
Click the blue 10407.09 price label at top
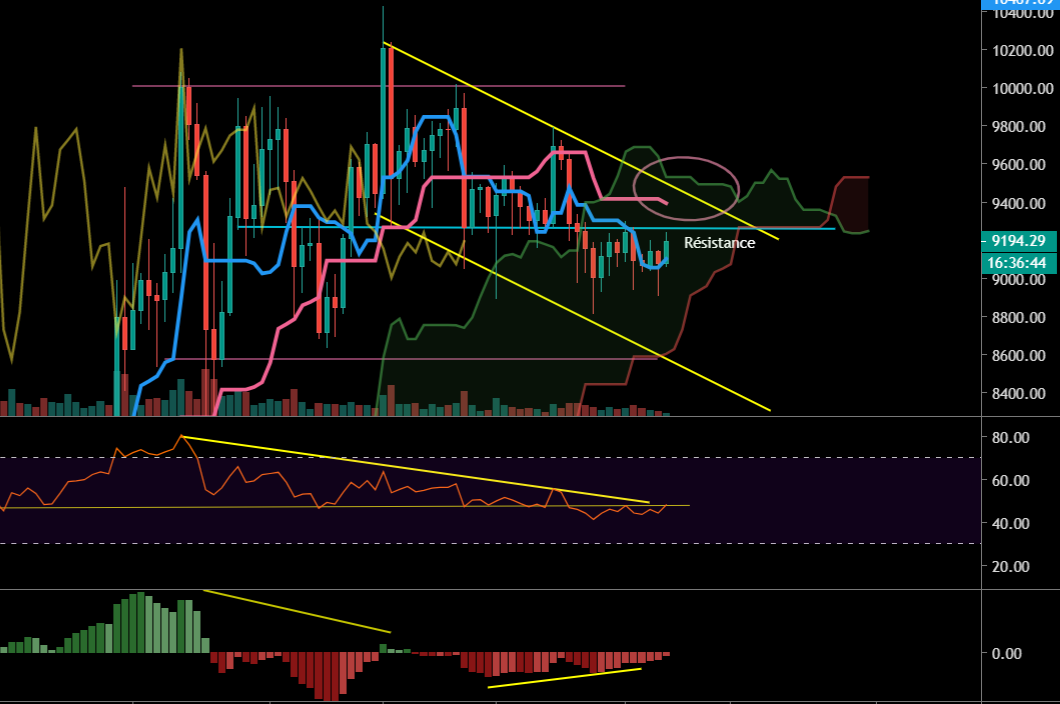pyautogui.click(x=1017, y=5)
